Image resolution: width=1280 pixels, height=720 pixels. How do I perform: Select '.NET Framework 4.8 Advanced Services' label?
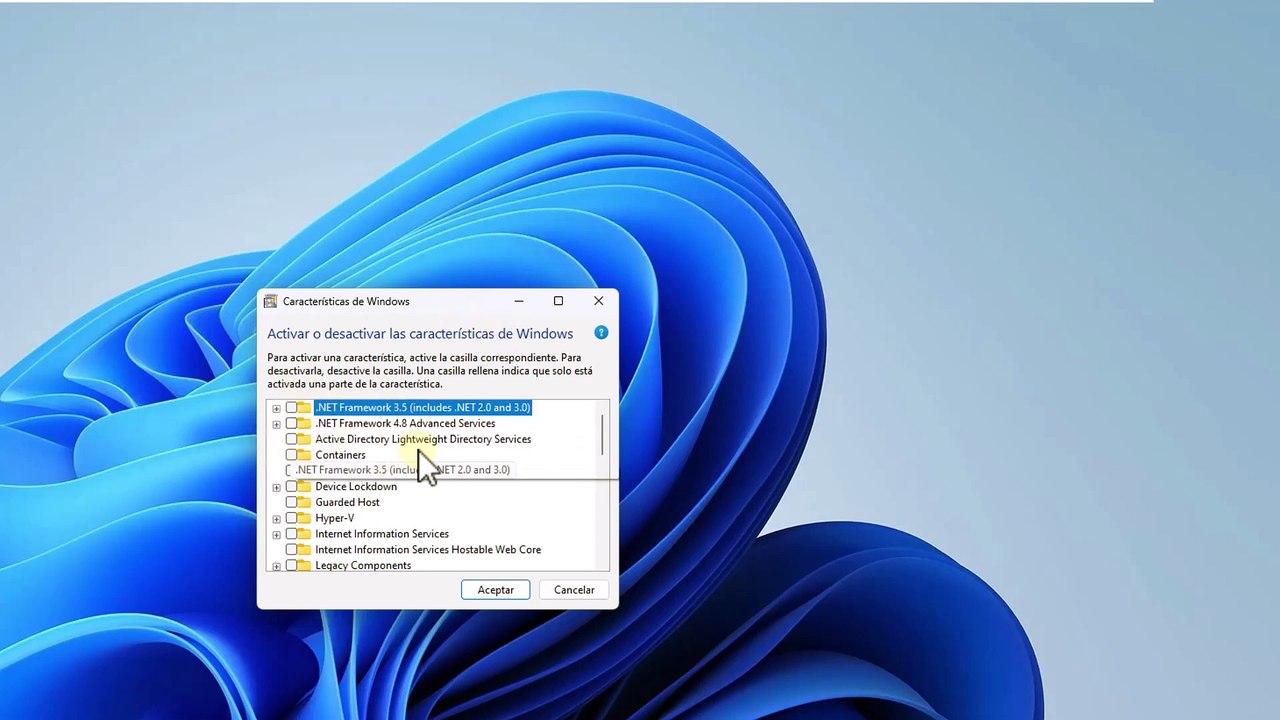click(405, 424)
